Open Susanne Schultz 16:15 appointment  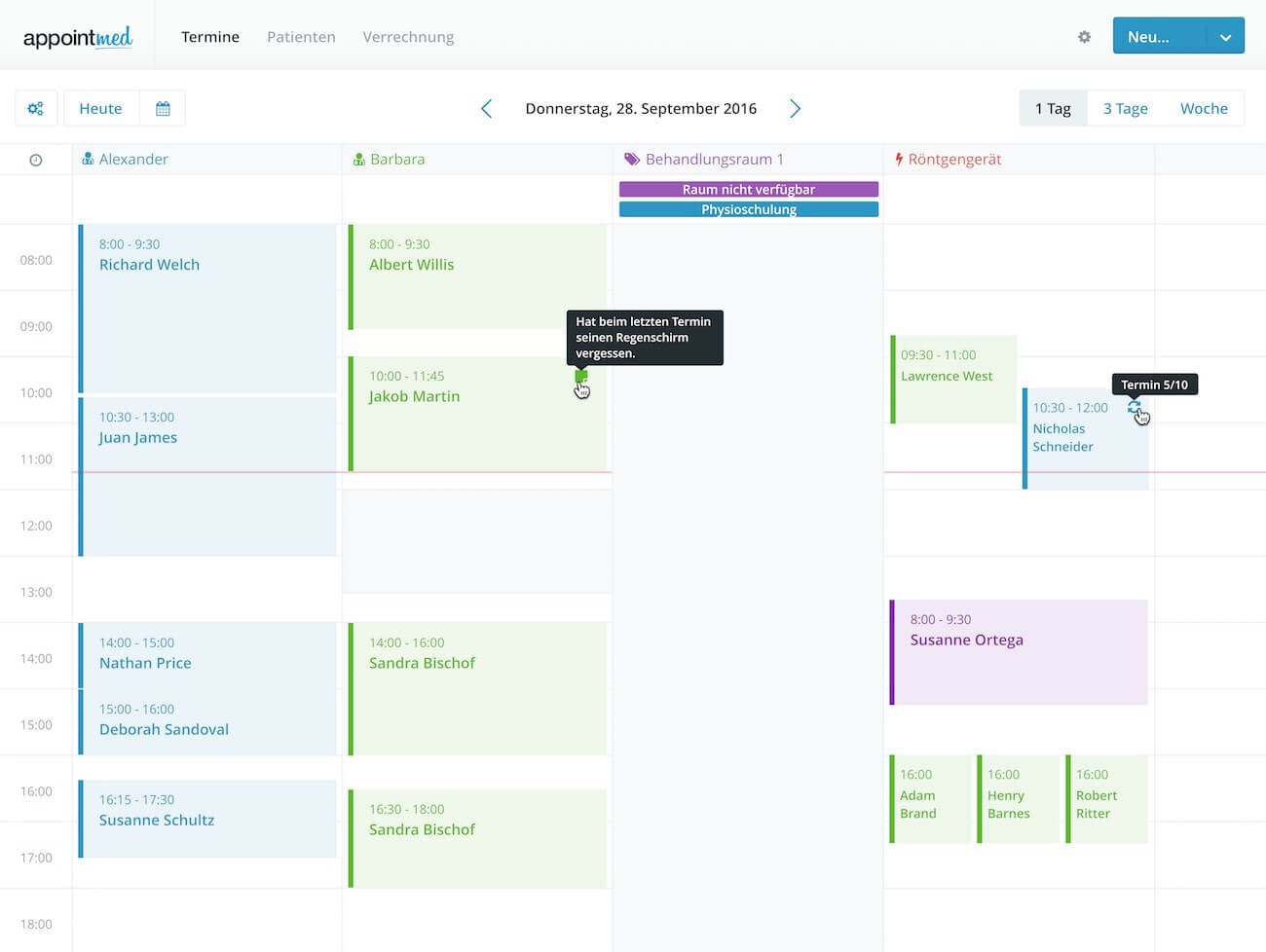207,819
